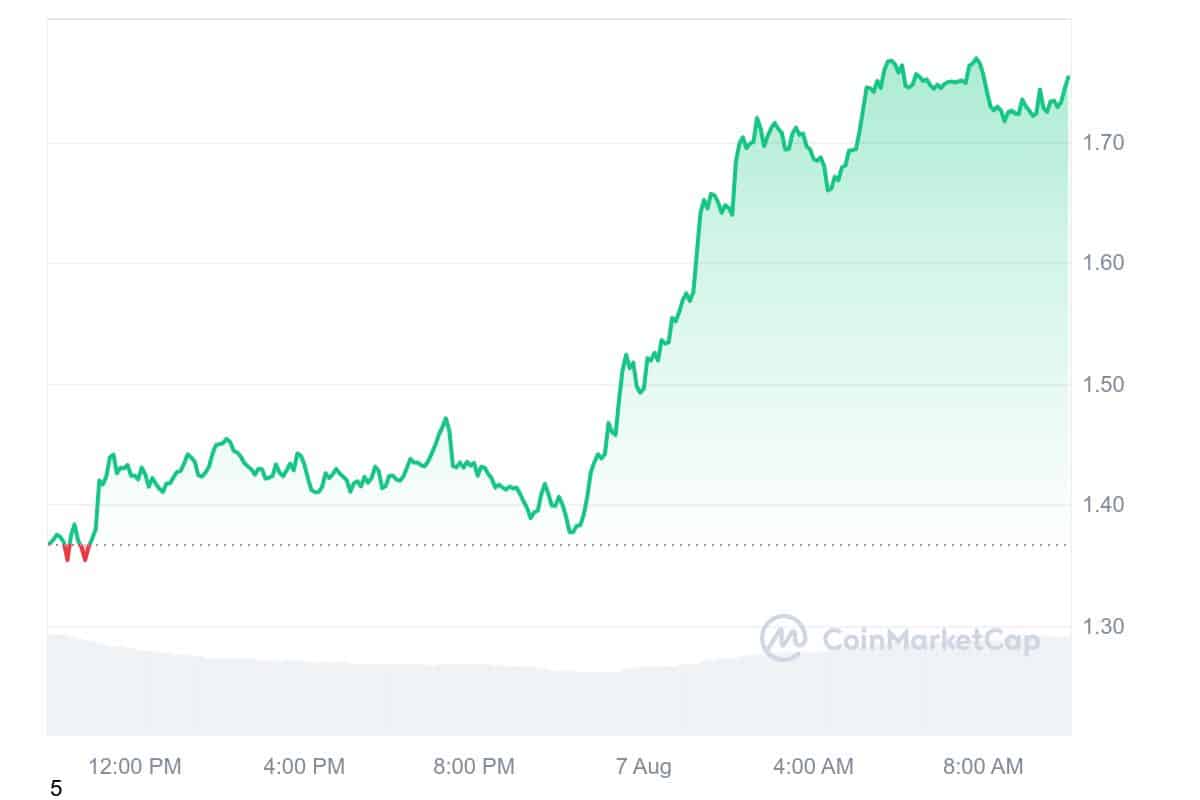Select the 1.30 price axis label
Viewport: 1200px width, 800px height.
(x=1104, y=627)
